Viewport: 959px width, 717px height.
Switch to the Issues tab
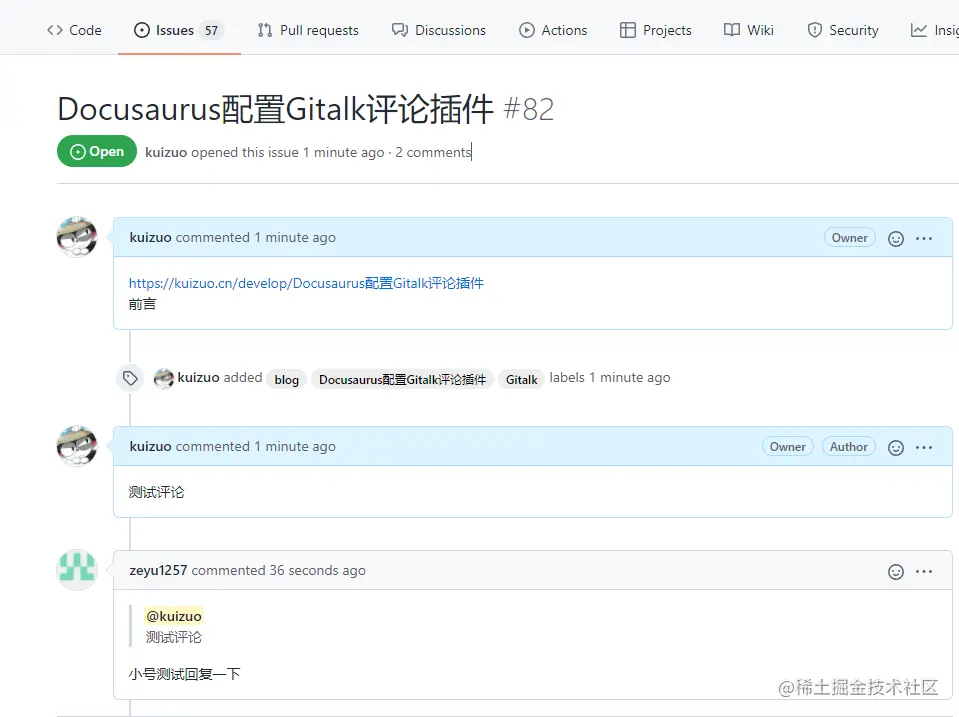point(179,30)
